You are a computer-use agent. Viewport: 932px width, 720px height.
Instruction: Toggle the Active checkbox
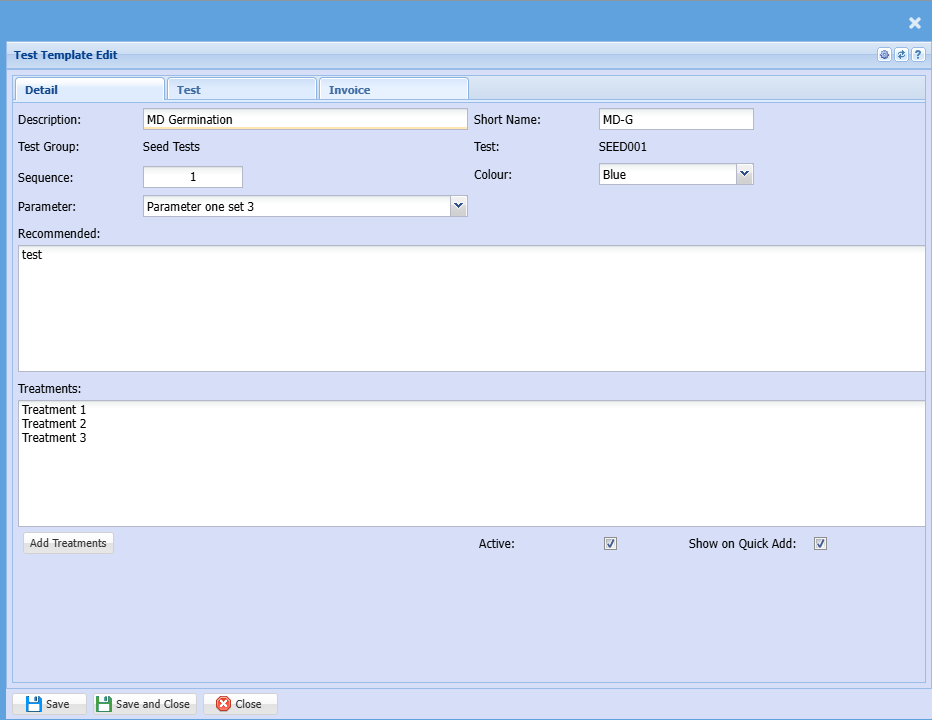pyautogui.click(x=611, y=544)
